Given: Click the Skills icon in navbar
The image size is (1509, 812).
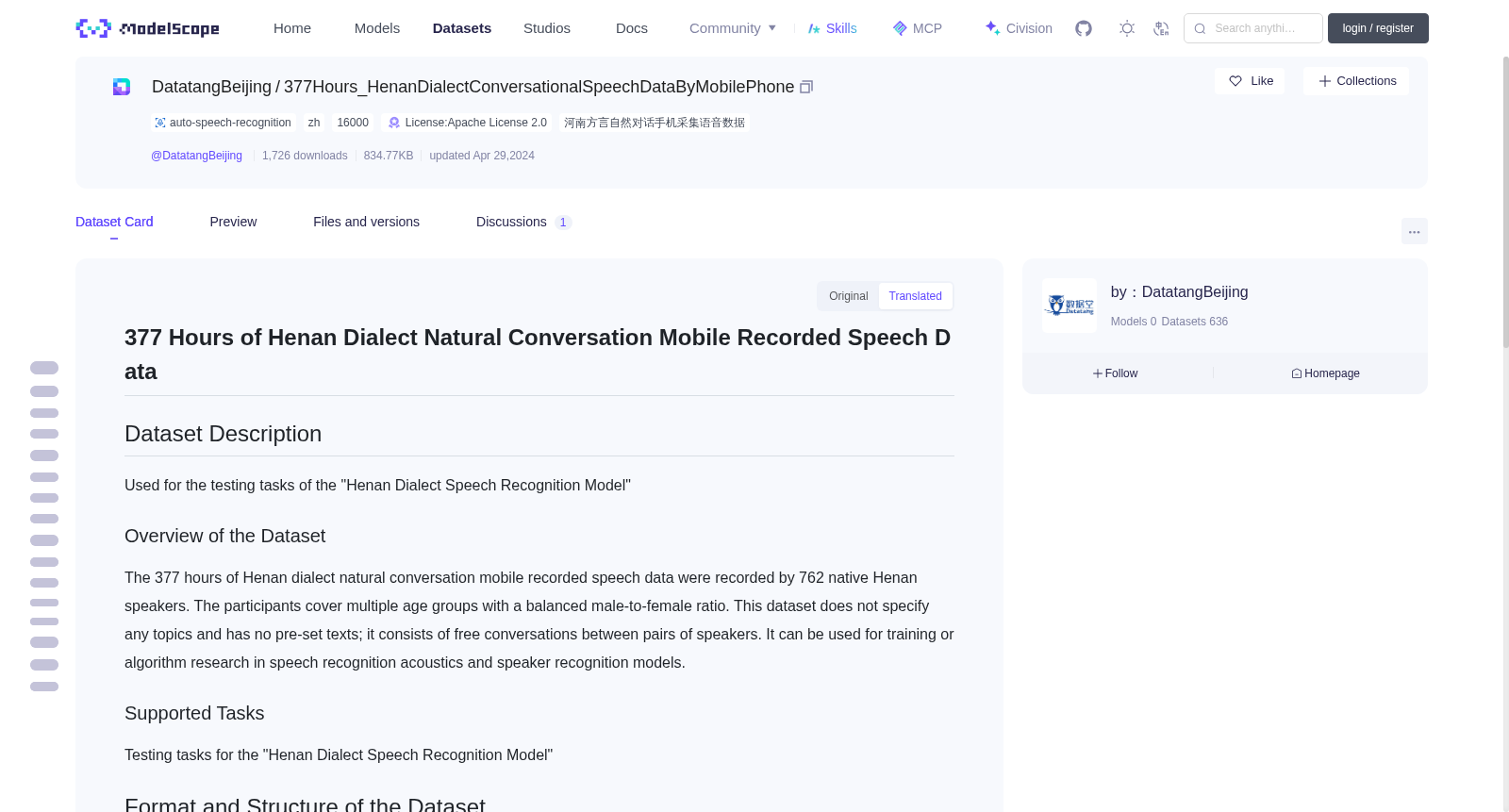Looking at the screenshot, I should pyautogui.click(x=814, y=28).
